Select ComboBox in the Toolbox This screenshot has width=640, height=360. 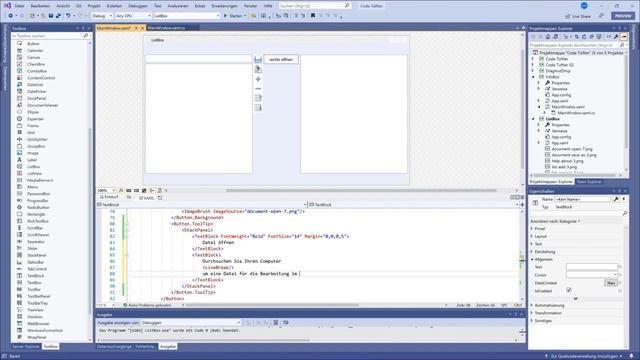coord(37,71)
